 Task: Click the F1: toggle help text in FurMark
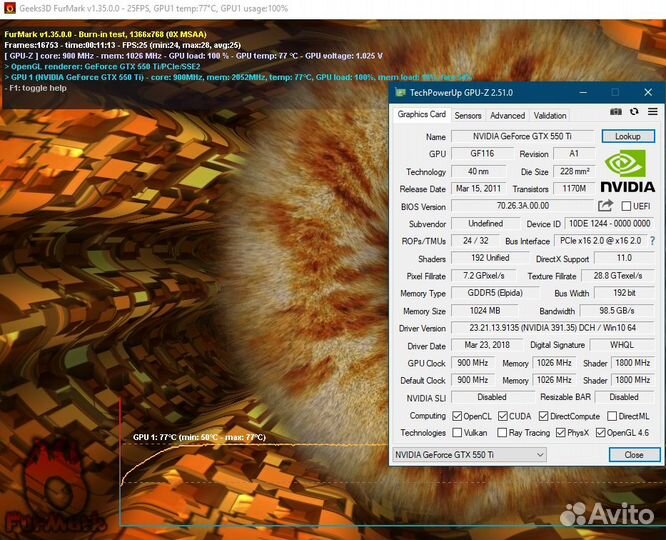click(x=36, y=88)
